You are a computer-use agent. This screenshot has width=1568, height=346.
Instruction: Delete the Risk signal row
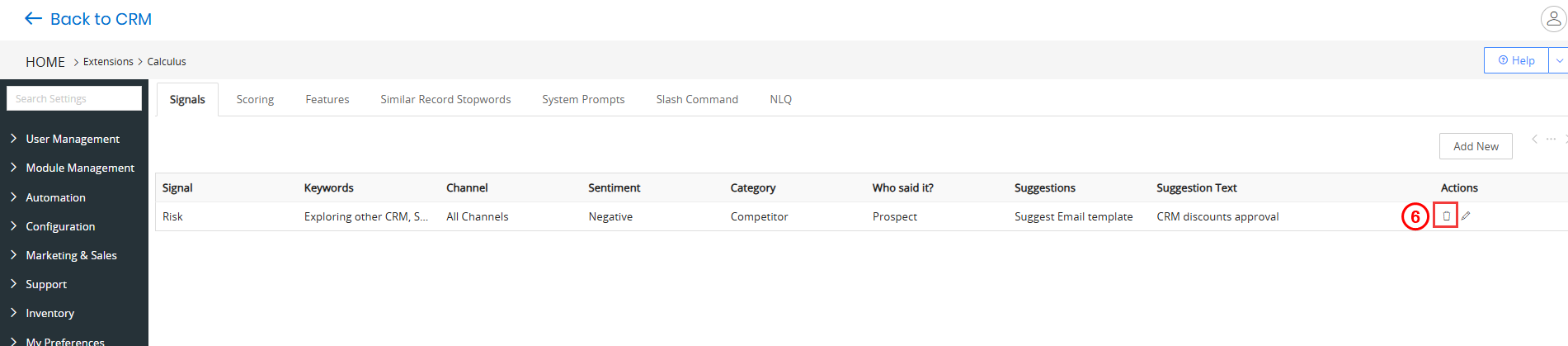click(x=1446, y=216)
